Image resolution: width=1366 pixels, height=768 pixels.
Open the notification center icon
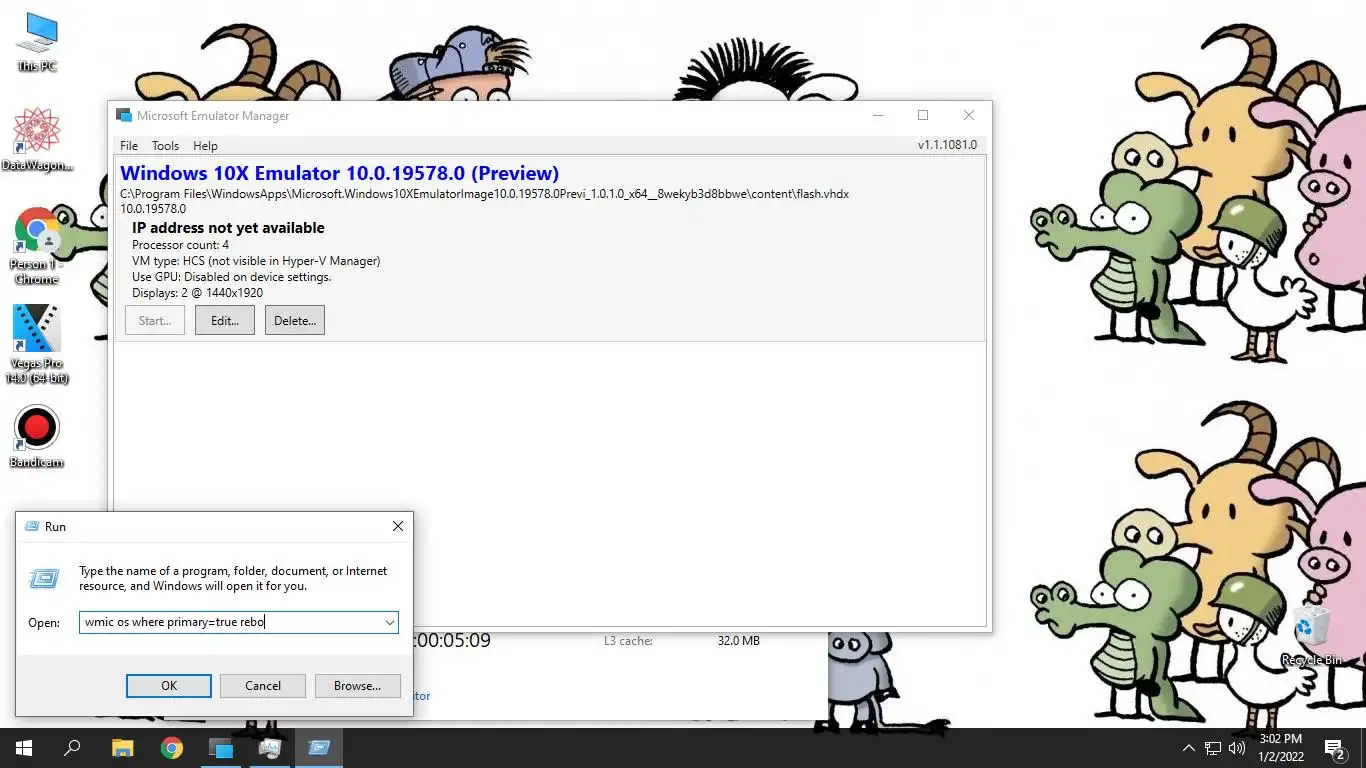1335,748
